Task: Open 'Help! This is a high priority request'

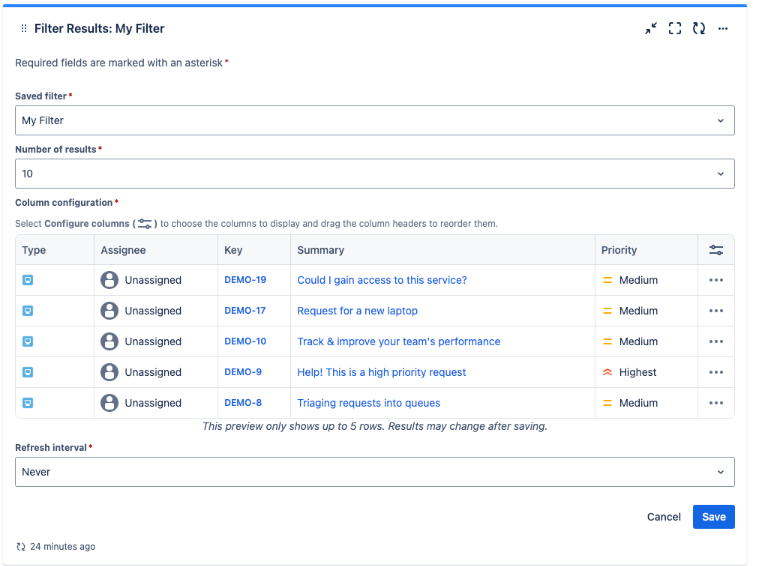Action: [x=381, y=372]
